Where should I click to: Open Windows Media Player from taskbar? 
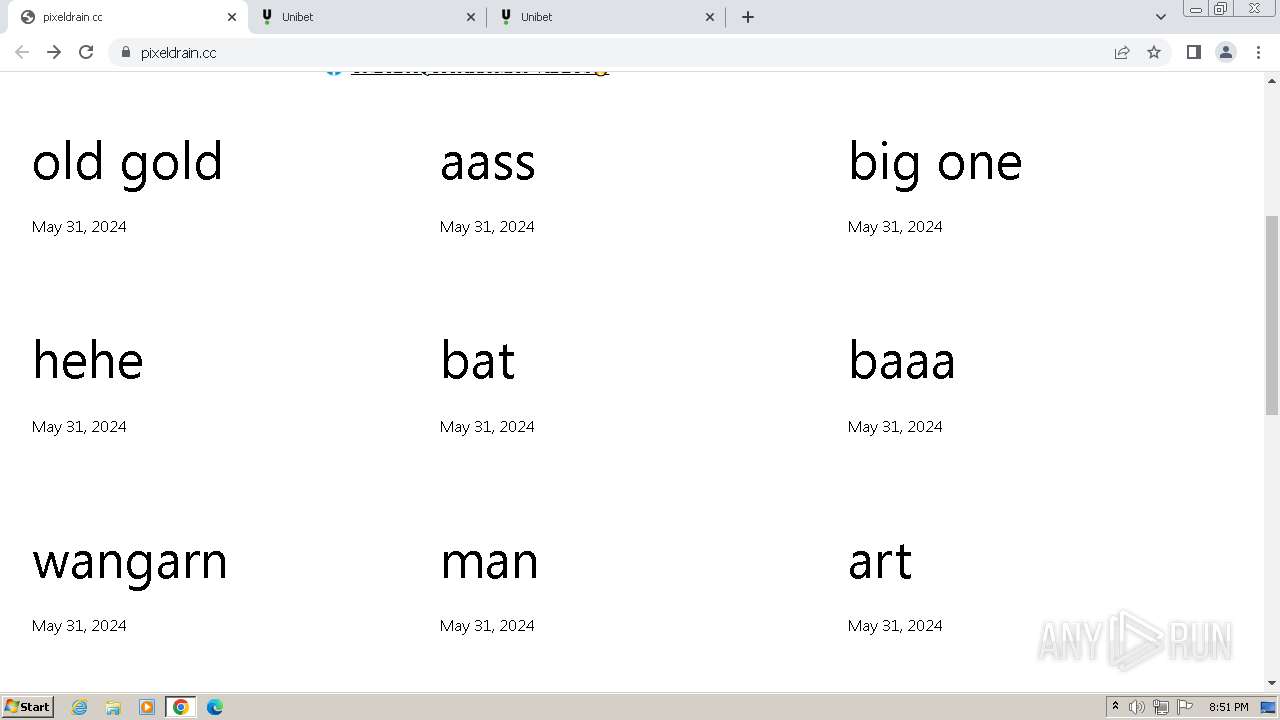[147, 707]
